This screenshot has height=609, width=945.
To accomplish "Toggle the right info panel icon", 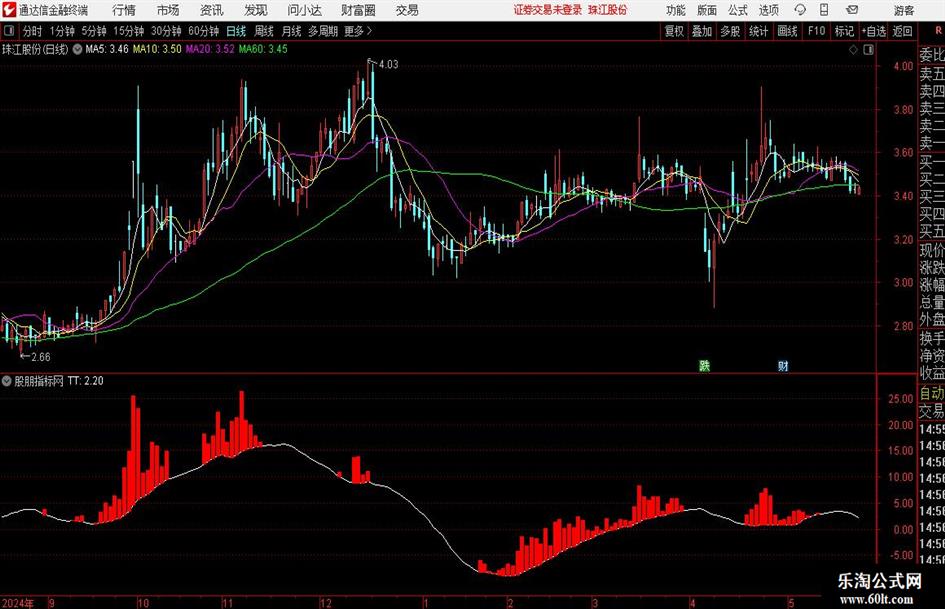I will tap(868, 50).
